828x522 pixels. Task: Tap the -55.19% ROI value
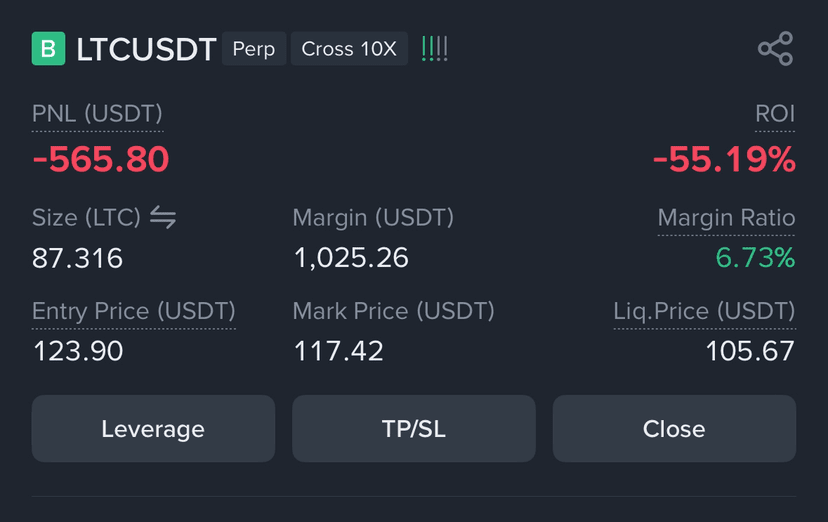(x=724, y=159)
